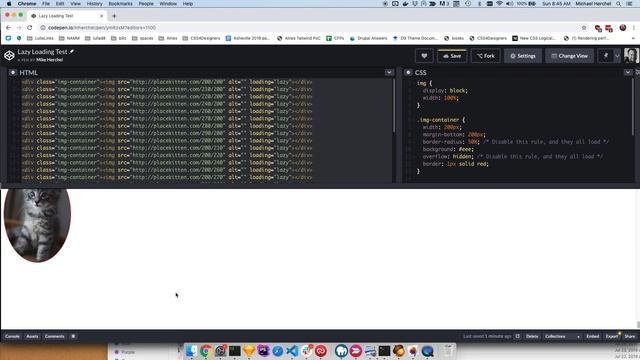Open the New CSS Logical bookmark
640x360 pixels.
pyautogui.click(x=534, y=38)
